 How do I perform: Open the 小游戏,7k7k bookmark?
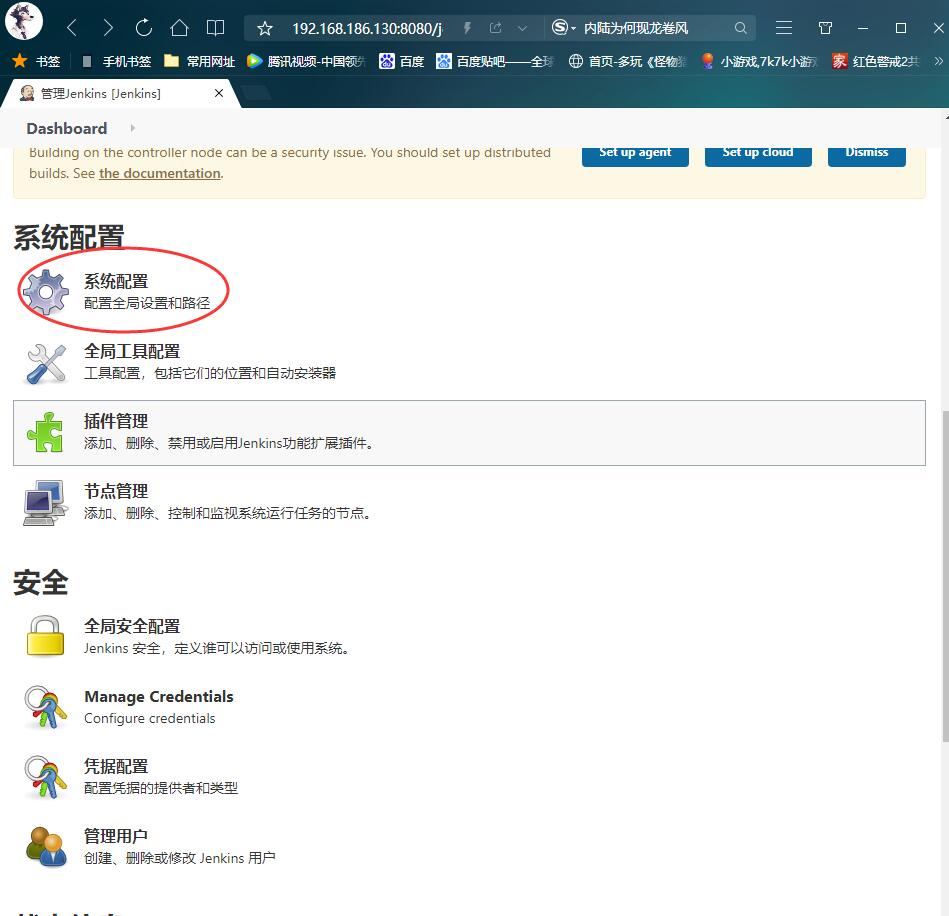[x=759, y=61]
